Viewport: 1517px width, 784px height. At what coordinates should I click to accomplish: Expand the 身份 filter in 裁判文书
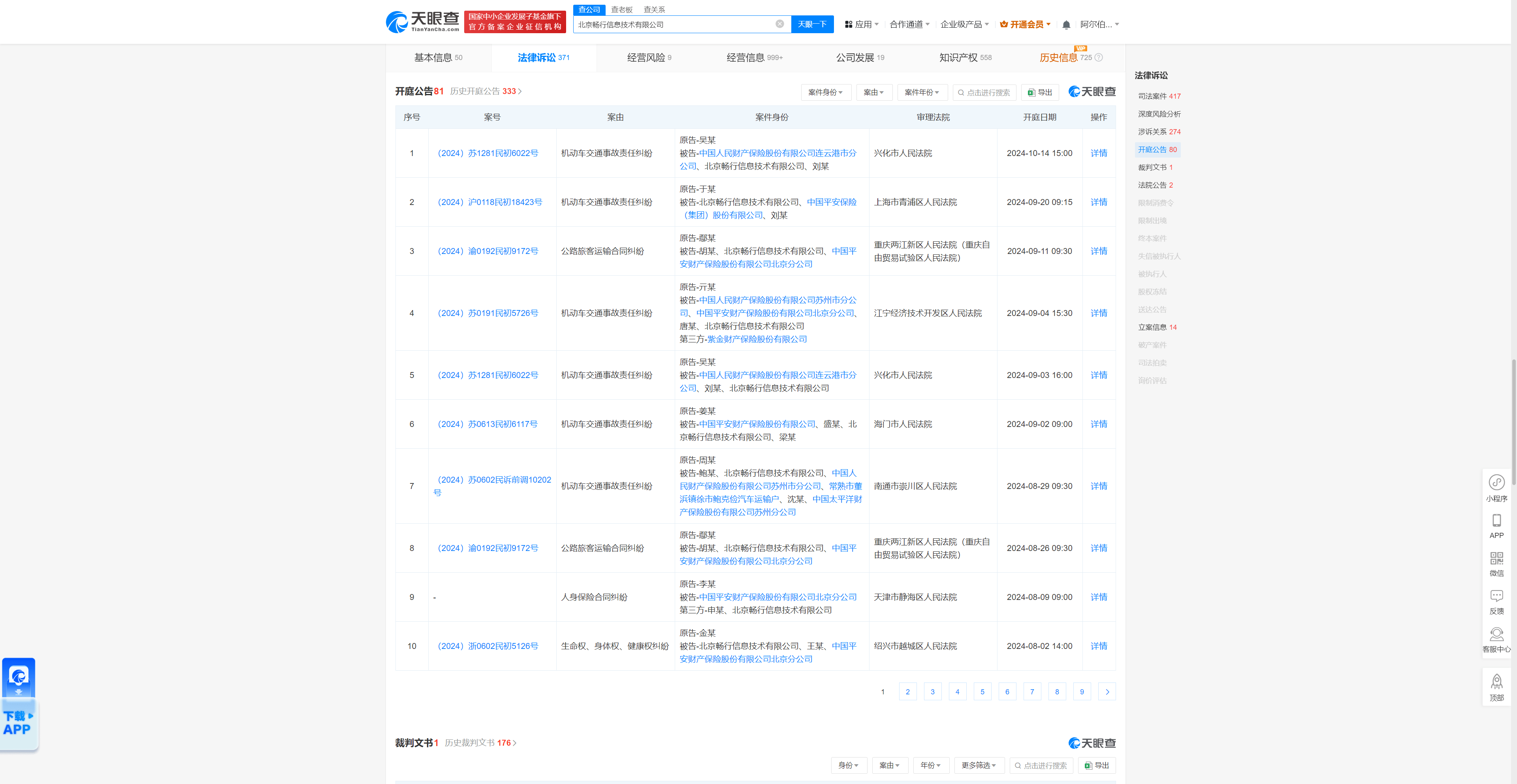coord(849,765)
